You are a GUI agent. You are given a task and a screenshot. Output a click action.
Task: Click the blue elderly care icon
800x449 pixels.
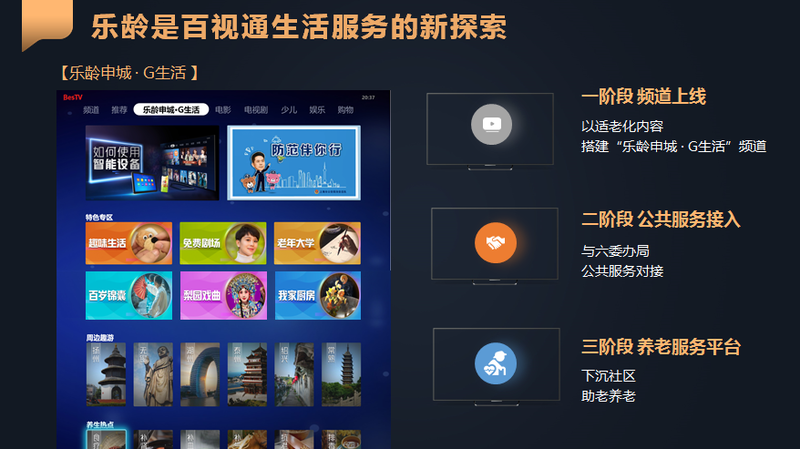[x=495, y=364]
